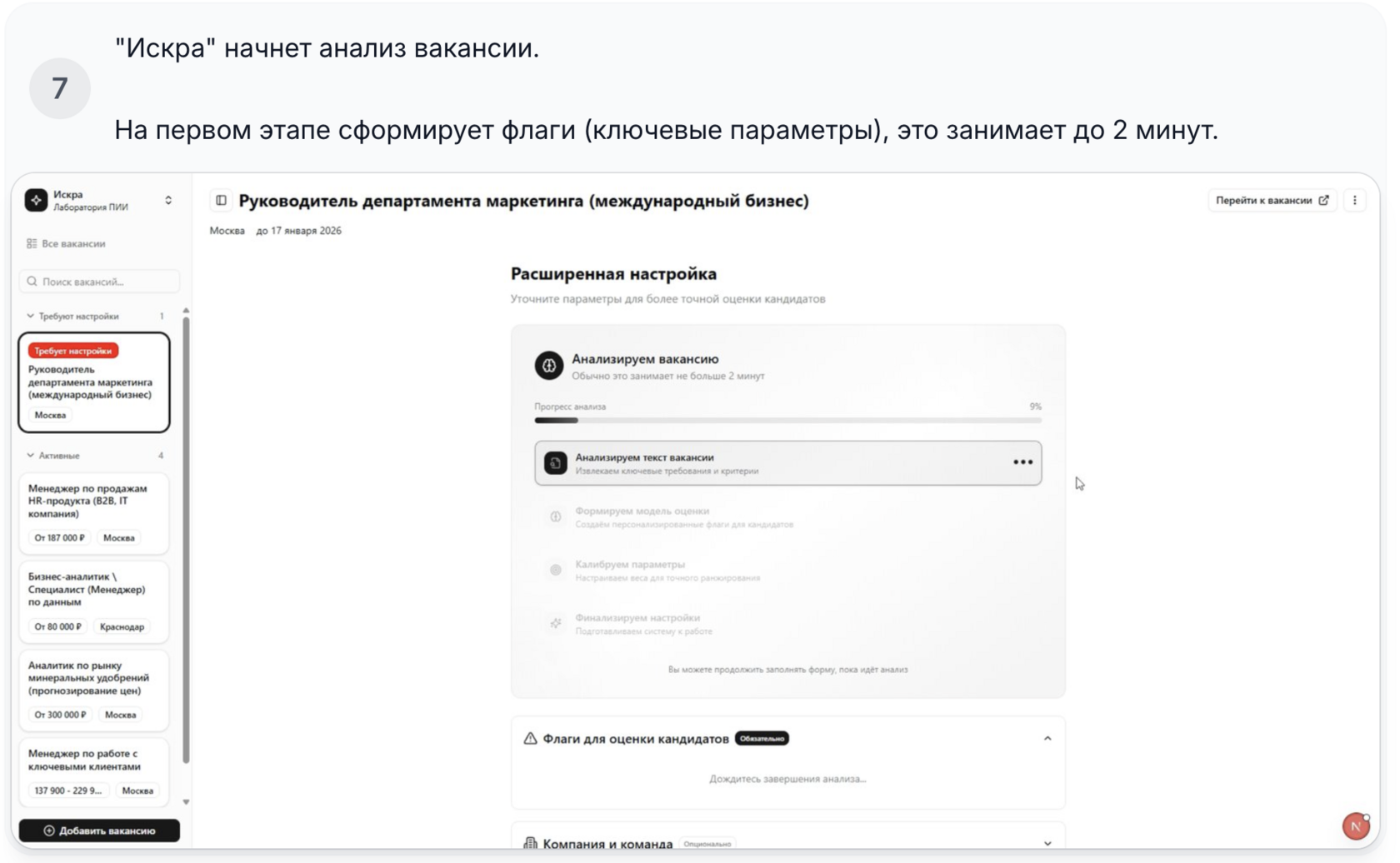
Task: Collapse Флаги для оценки кандидатов section
Action: [x=1047, y=739]
